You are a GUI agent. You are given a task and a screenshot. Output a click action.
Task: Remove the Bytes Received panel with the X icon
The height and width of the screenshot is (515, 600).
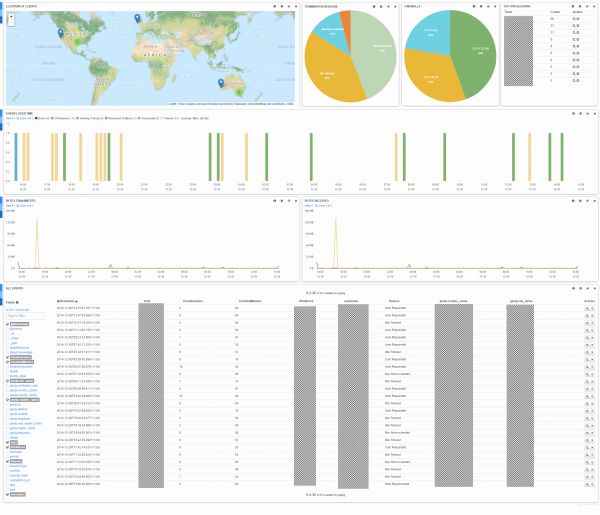click(592, 201)
